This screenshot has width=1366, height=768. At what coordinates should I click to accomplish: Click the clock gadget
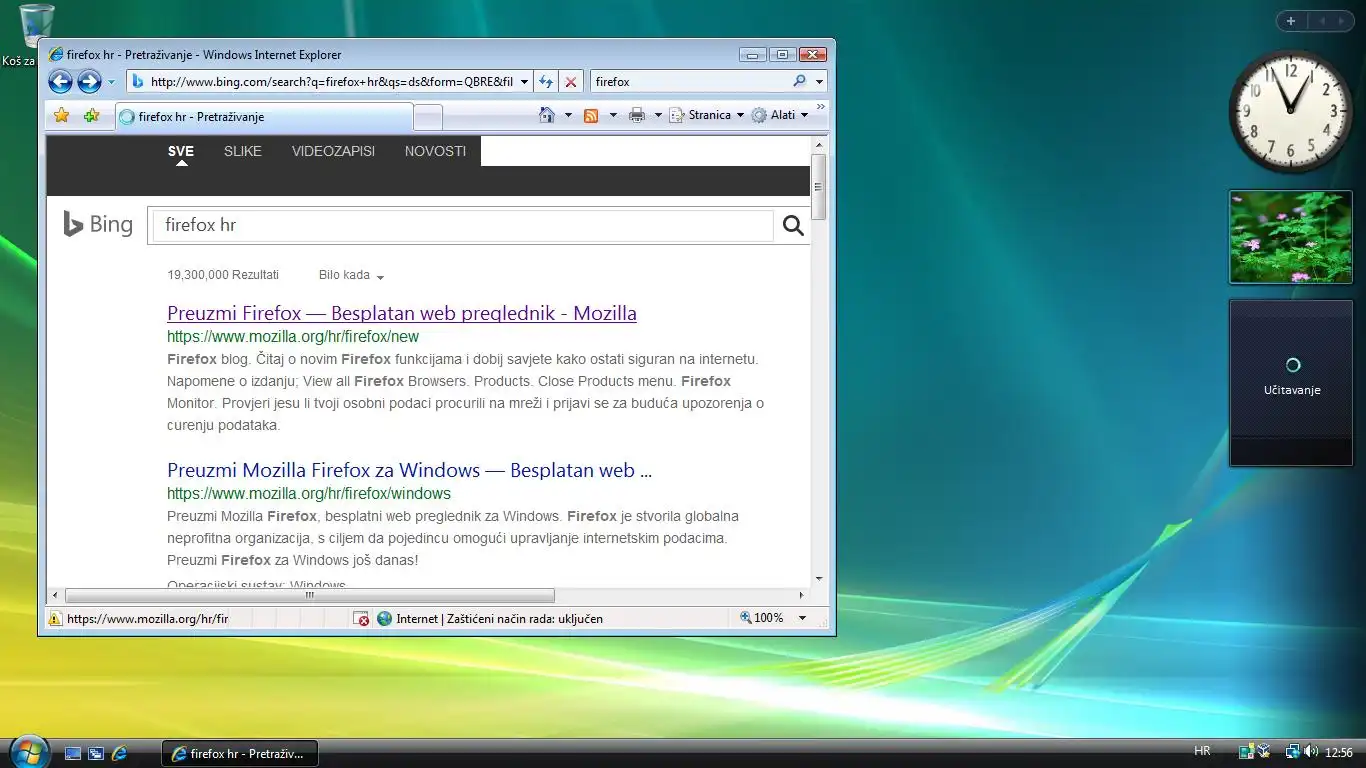(1290, 111)
